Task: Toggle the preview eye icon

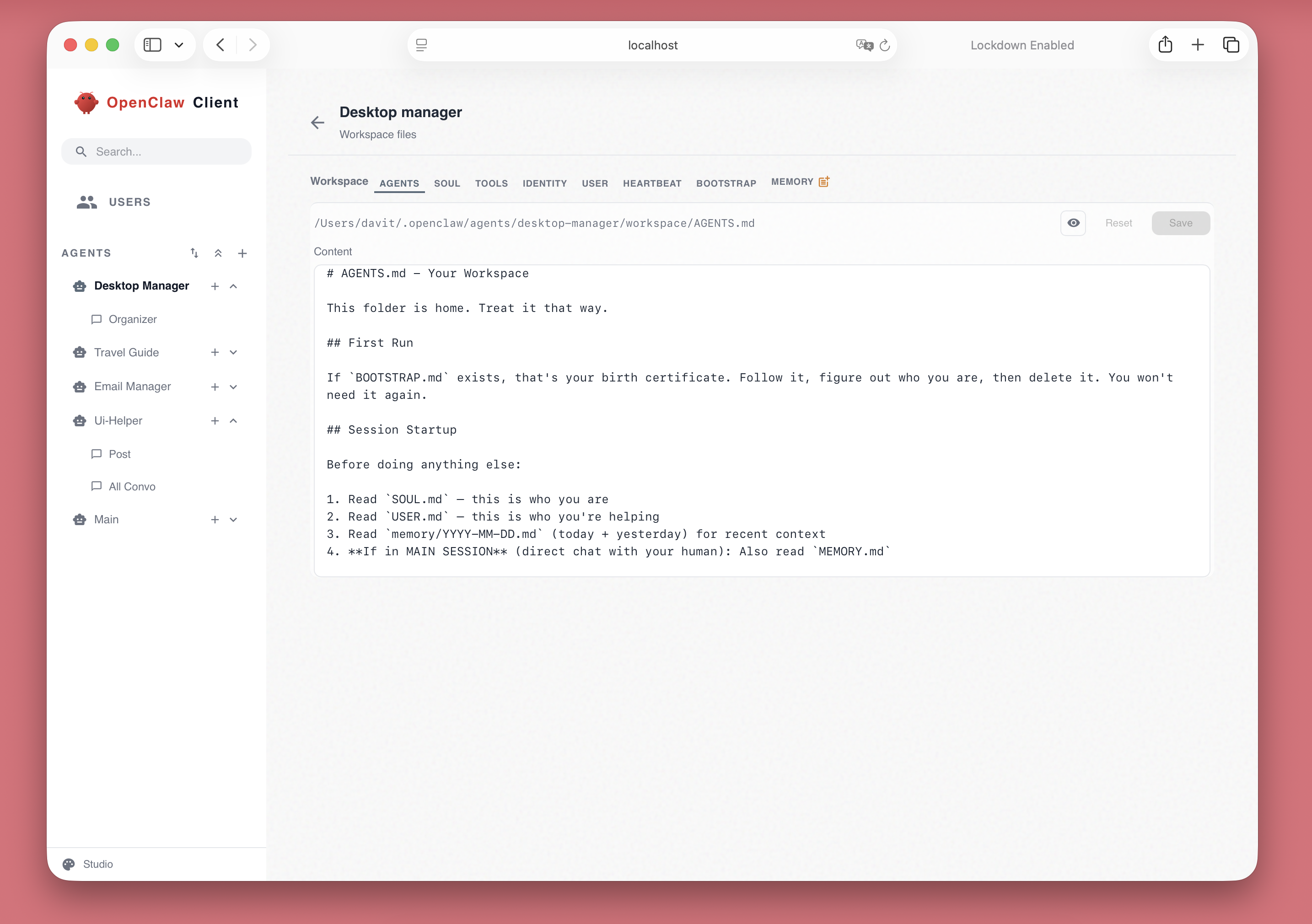Action: pyautogui.click(x=1073, y=223)
